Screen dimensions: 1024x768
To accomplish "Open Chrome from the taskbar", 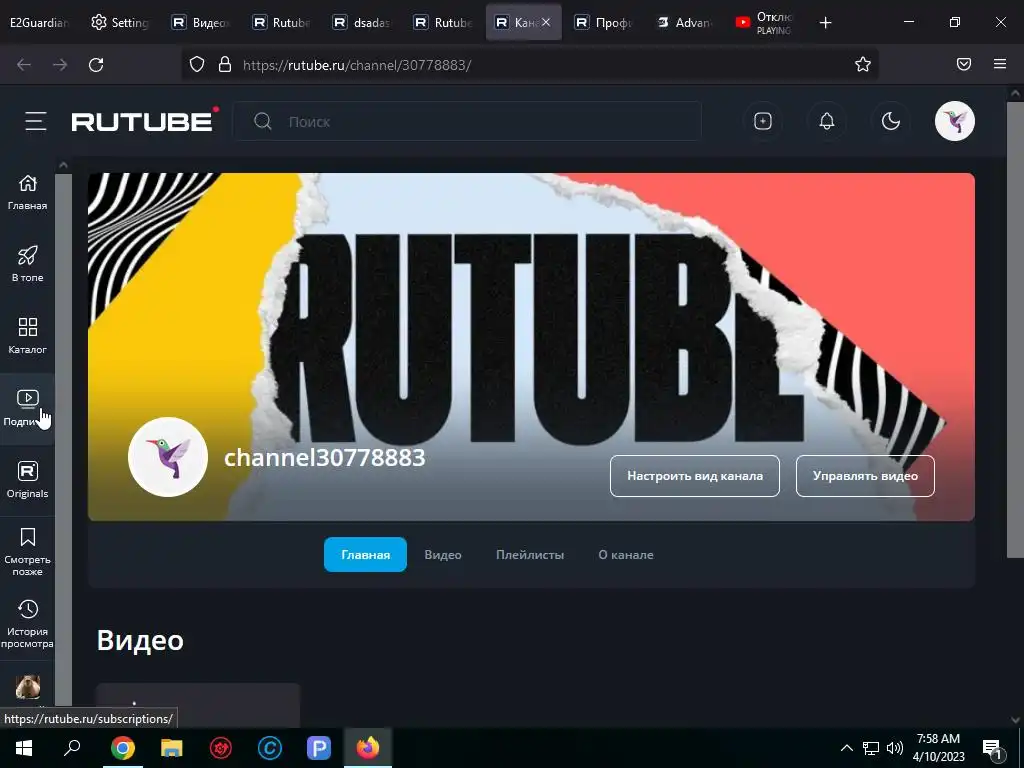I will point(122,748).
